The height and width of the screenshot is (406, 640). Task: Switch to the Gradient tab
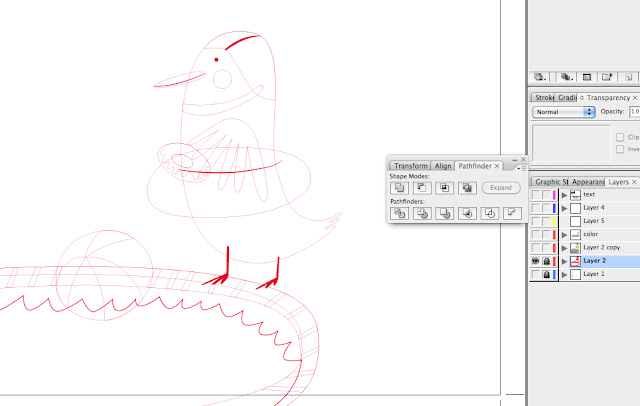coord(567,98)
